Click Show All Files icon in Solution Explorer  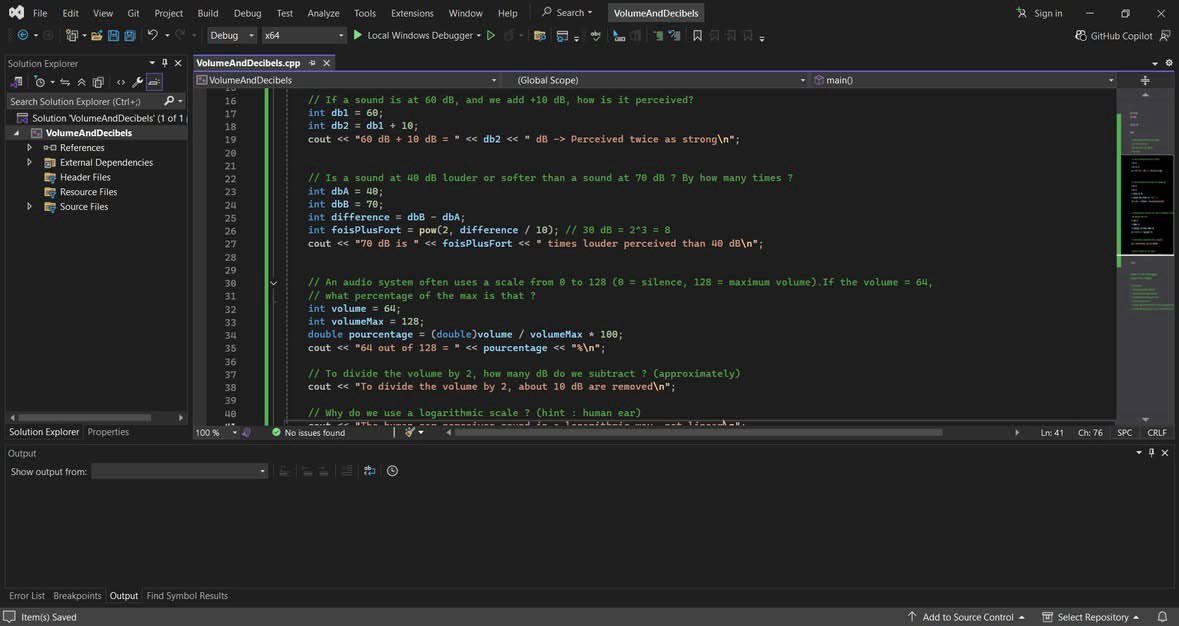98,82
